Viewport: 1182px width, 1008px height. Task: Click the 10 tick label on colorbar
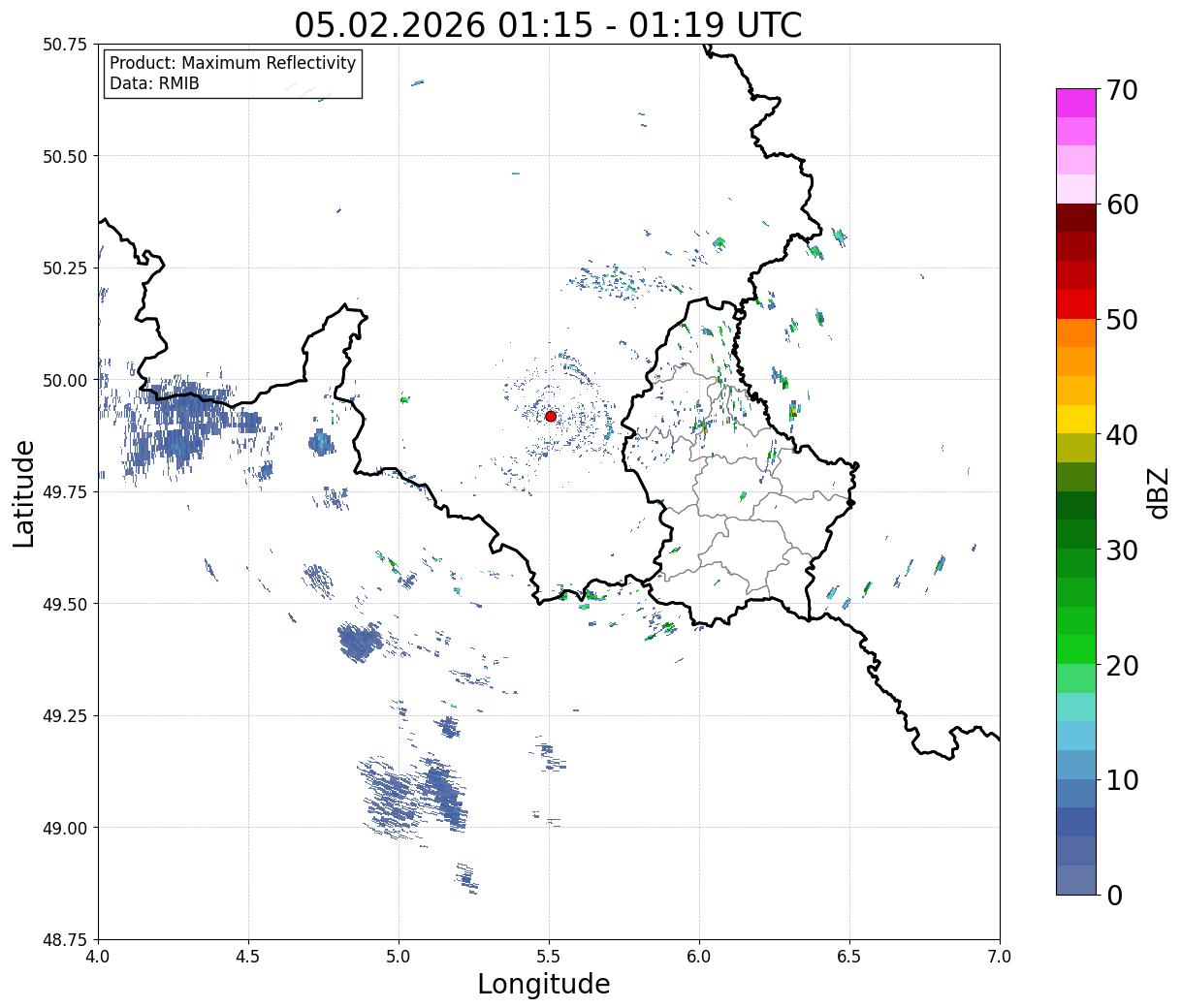(1122, 779)
